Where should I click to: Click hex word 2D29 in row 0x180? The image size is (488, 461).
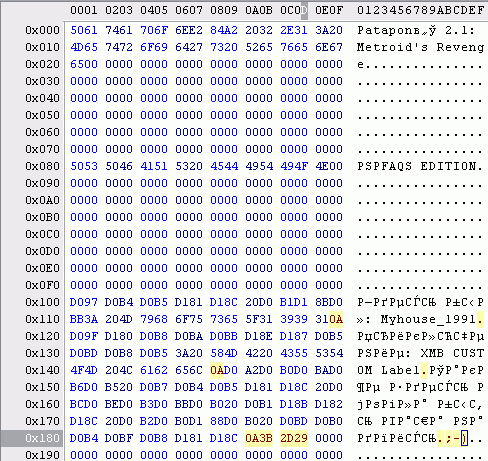coord(294,438)
